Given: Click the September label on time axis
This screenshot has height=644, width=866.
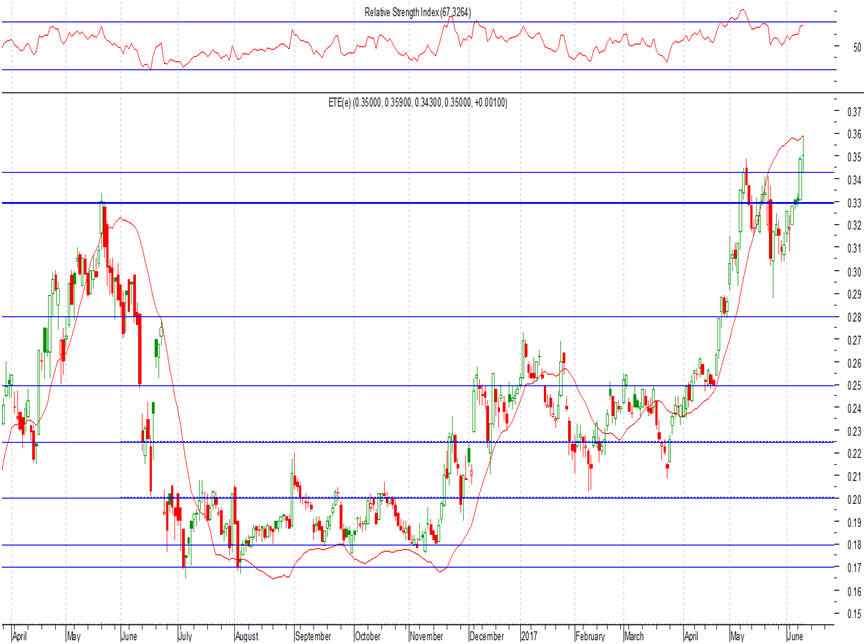Looking at the screenshot, I should coord(313,636).
